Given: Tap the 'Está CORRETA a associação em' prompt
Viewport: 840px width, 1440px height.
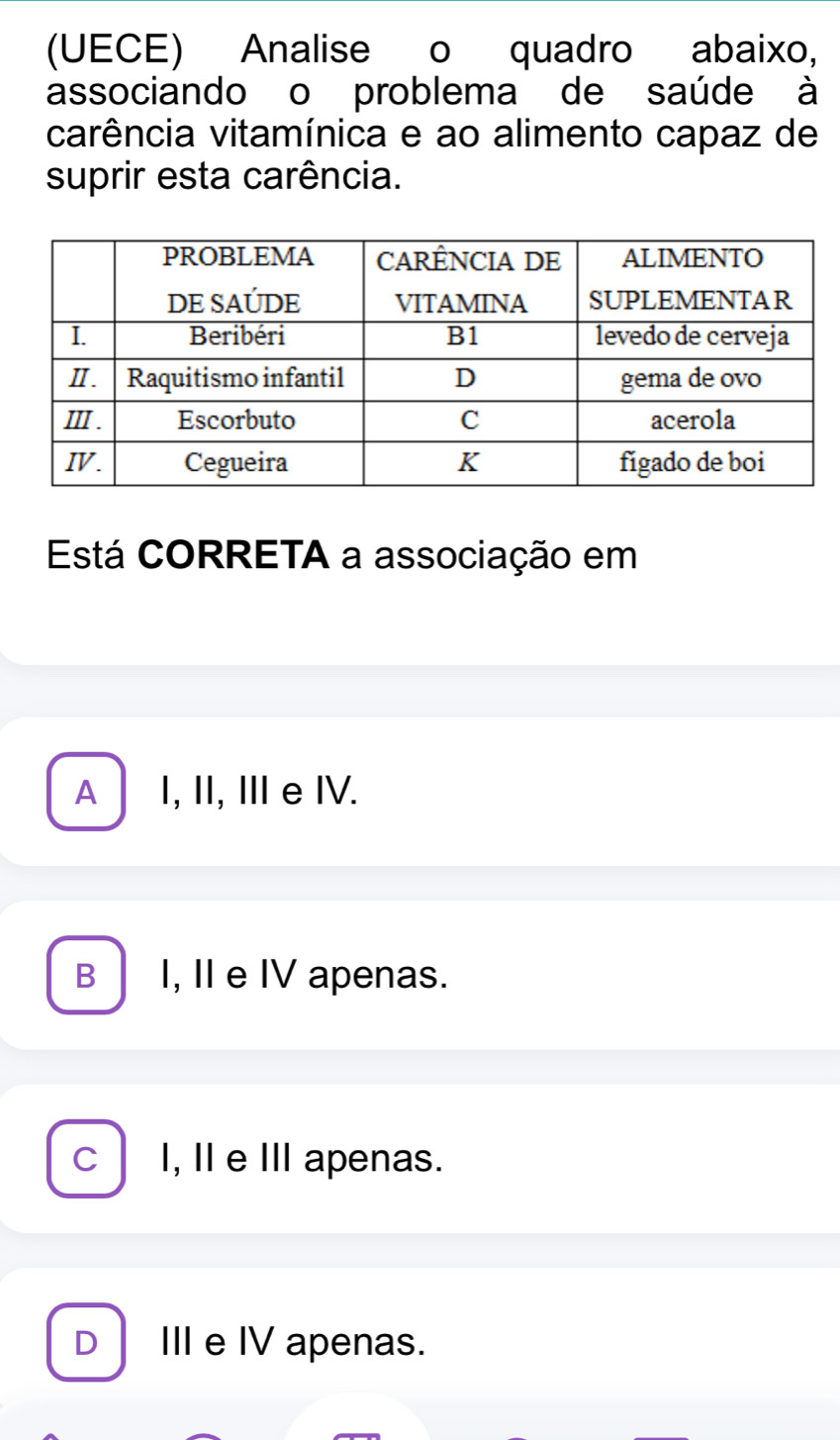Looking at the screenshot, I should click(342, 555).
